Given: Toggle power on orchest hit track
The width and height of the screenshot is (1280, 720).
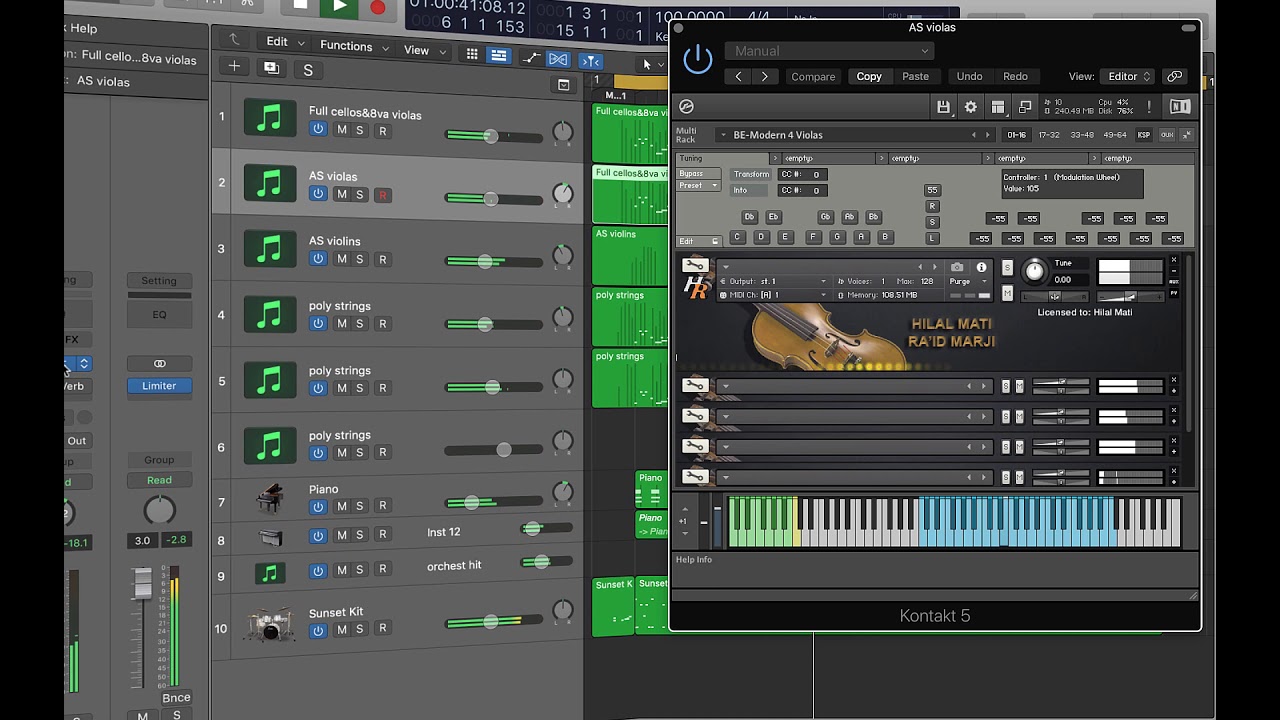Looking at the screenshot, I should (318, 571).
